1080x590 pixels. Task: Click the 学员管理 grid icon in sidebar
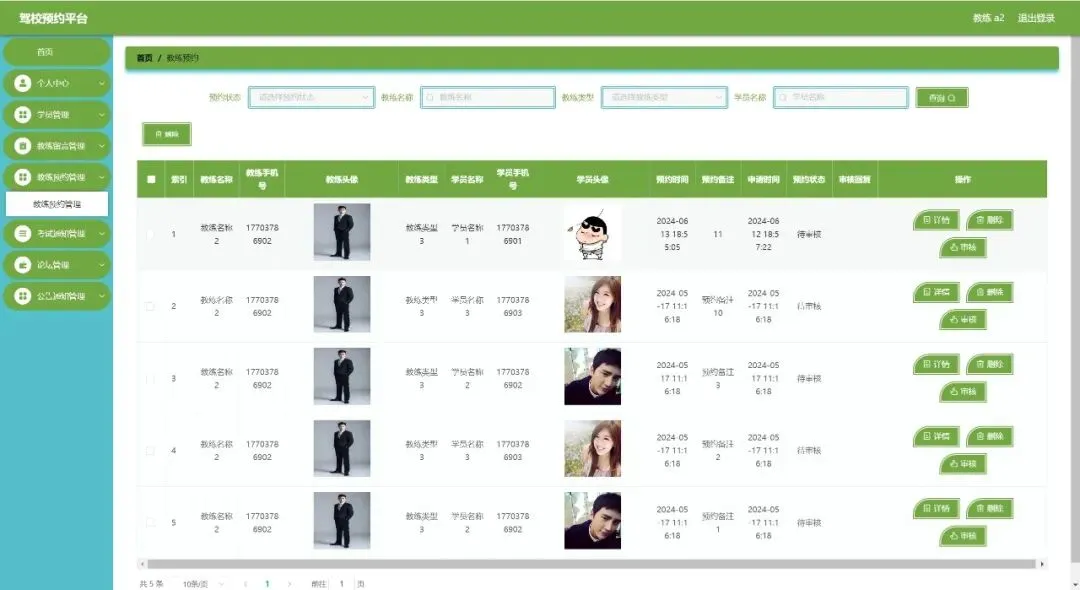click(x=23, y=114)
